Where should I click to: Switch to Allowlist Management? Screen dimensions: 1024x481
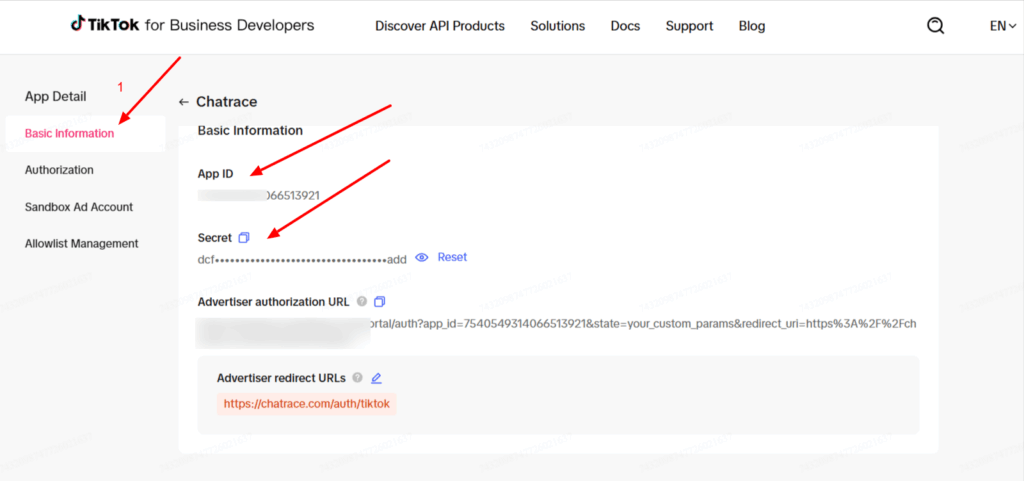pyautogui.click(x=82, y=244)
